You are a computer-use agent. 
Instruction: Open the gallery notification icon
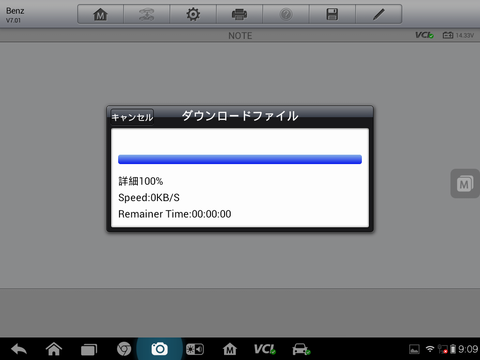tap(414, 349)
